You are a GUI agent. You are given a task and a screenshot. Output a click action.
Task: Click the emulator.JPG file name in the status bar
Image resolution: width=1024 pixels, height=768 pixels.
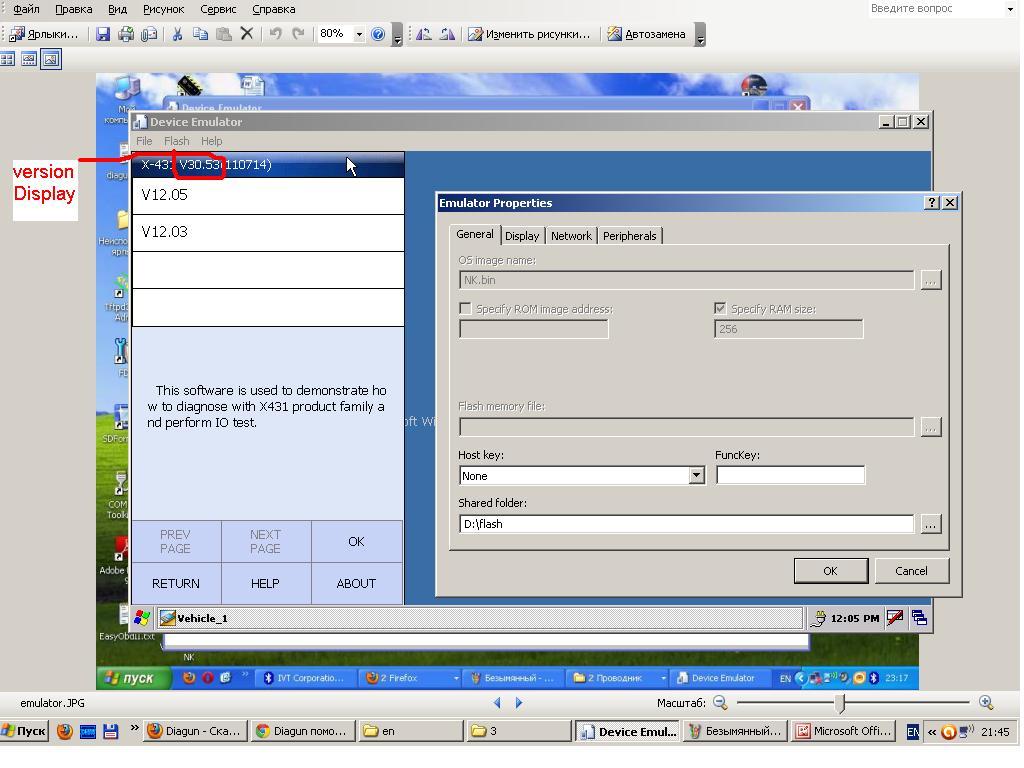click(x=52, y=703)
